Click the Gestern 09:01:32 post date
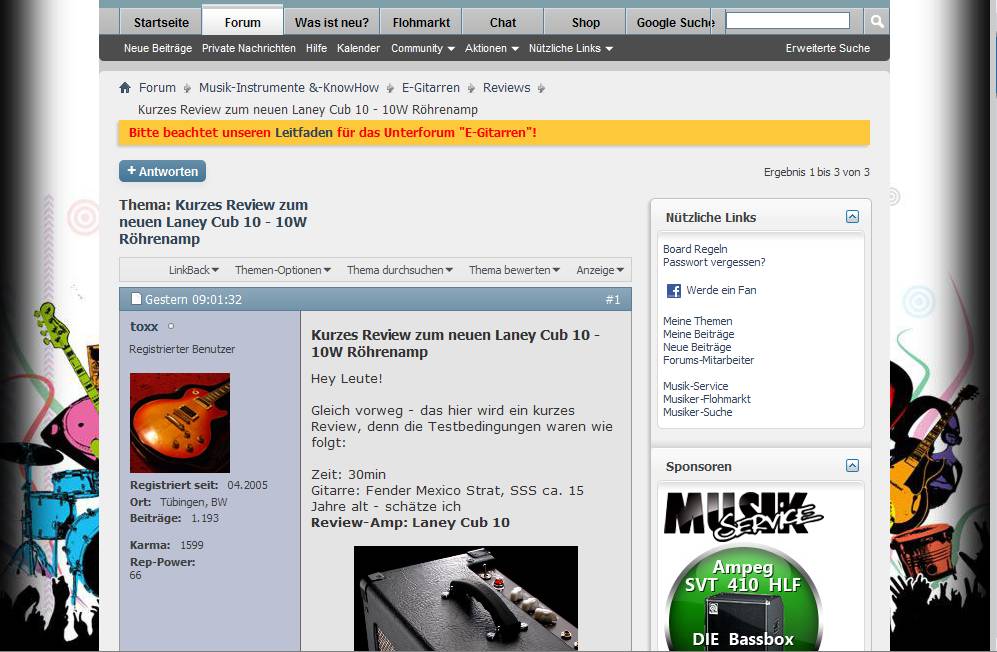 coord(193,299)
